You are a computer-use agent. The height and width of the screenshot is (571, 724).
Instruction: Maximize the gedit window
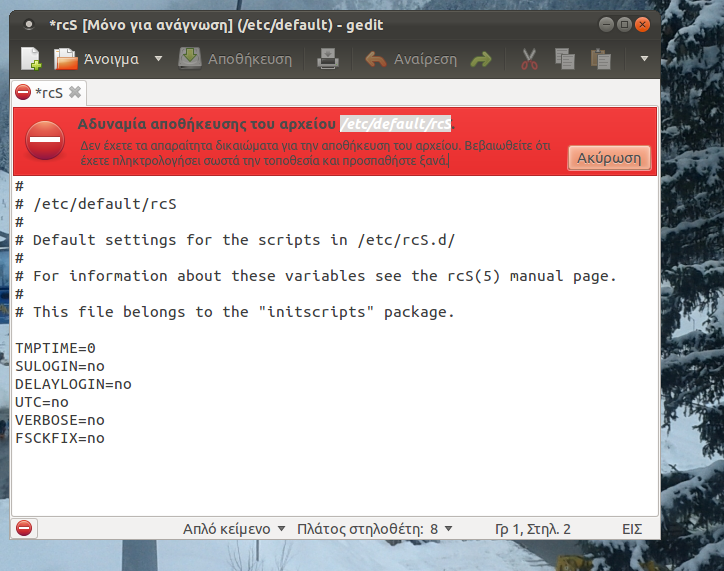click(624, 24)
